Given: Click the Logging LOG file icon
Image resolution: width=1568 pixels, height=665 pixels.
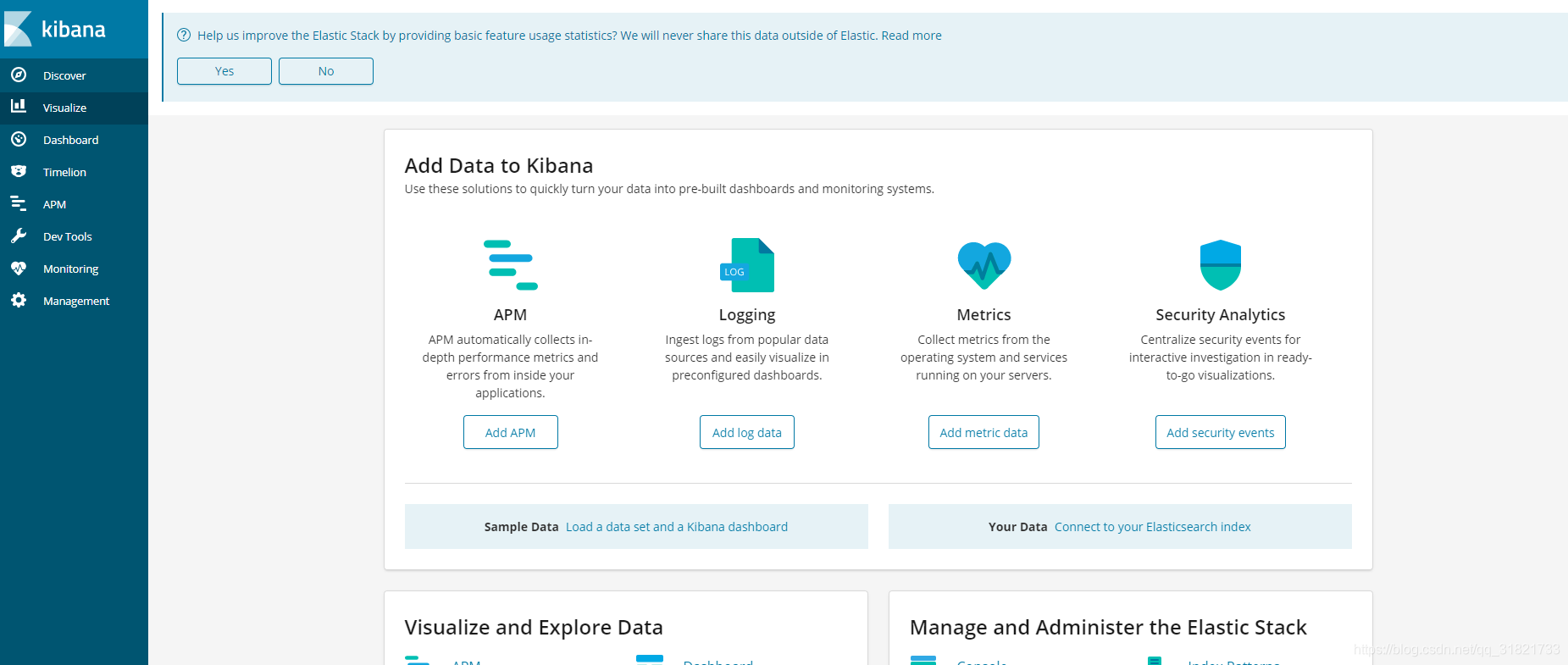Looking at the screenshot, I should coord(747,265).
